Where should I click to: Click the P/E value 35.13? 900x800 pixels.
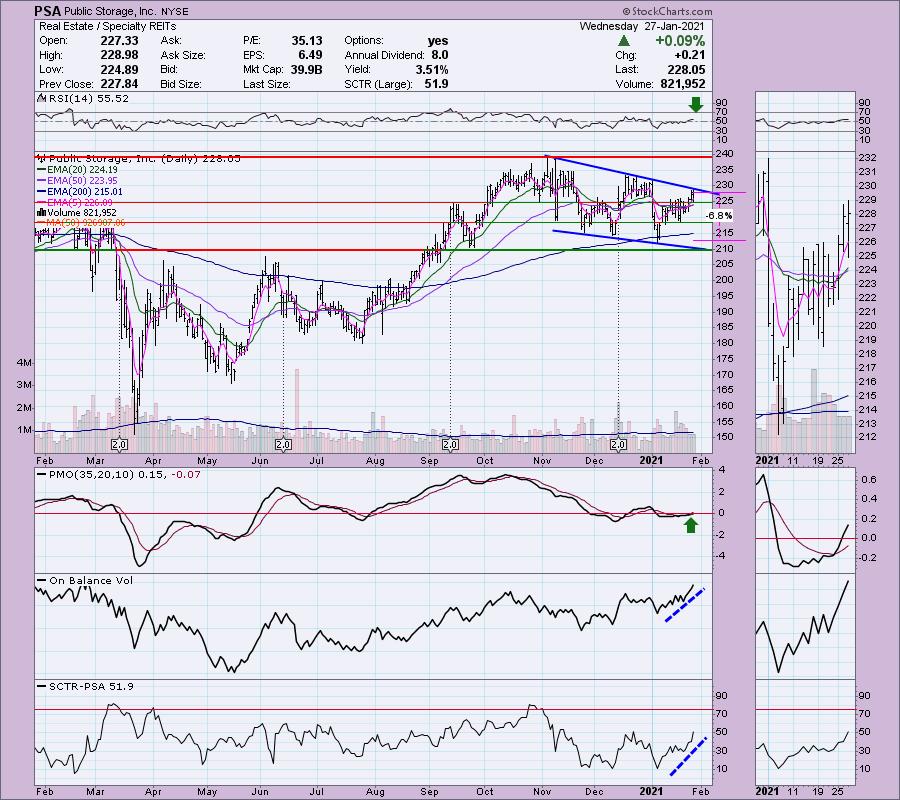pos(307,41)
